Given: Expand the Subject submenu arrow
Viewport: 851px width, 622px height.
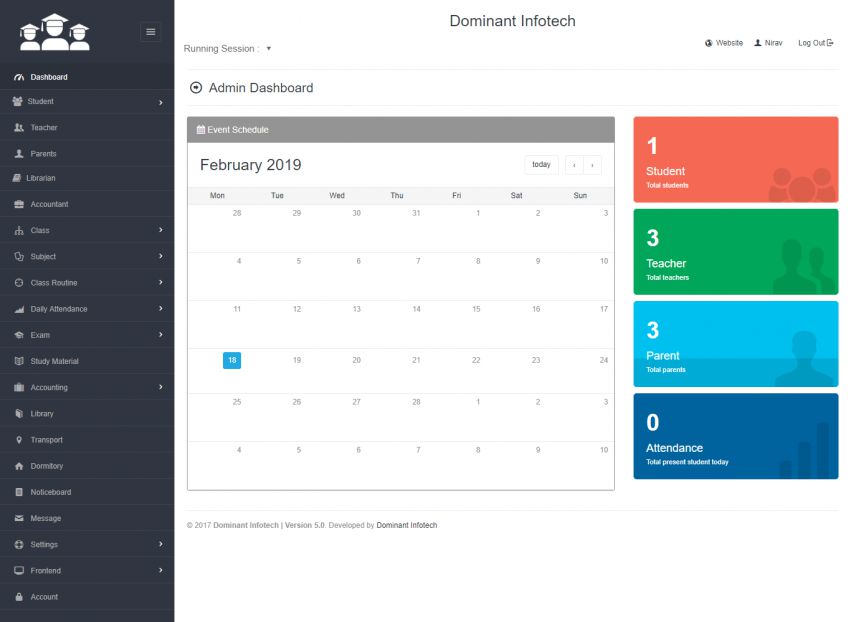Looking at the screenshot, I should 161,256.
